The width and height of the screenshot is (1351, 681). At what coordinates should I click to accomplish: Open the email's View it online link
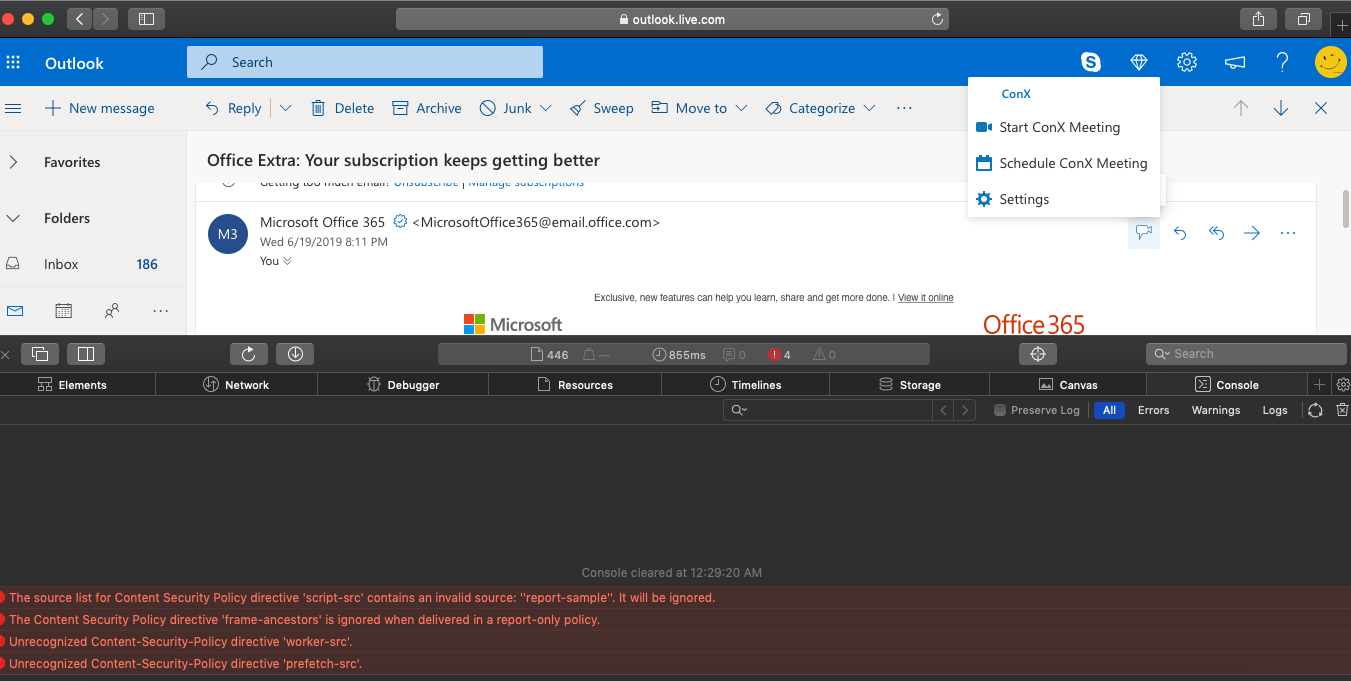[925, 297]
